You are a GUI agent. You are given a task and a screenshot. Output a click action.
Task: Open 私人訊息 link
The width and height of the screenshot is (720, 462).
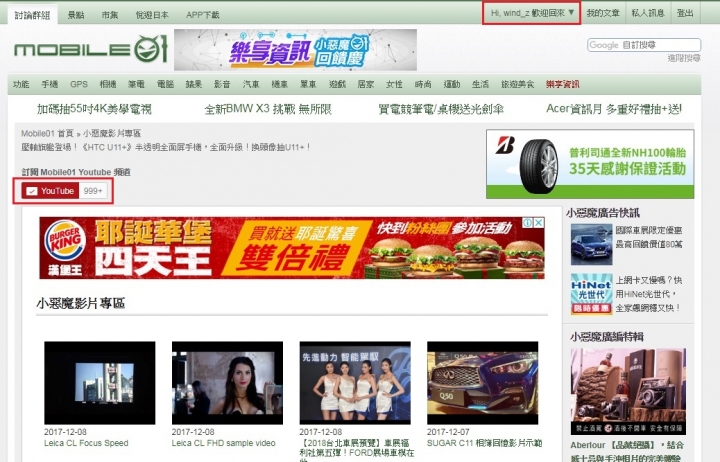click(648, 13)
